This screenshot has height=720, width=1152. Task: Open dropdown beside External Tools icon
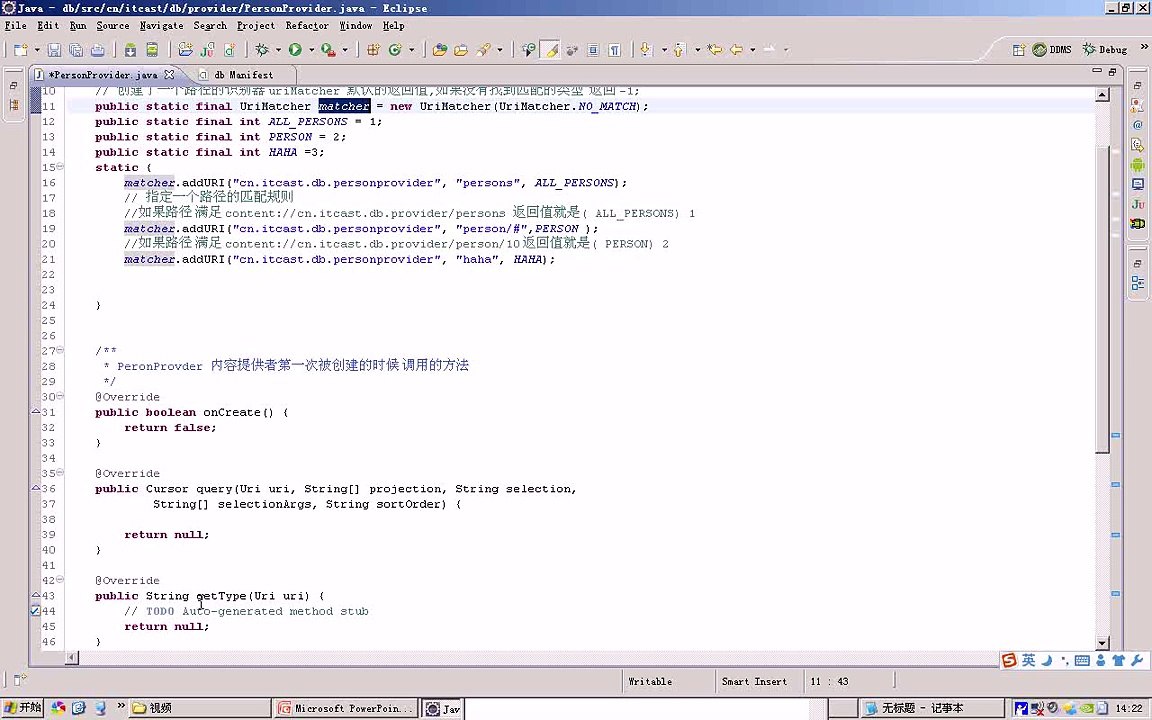345,50
